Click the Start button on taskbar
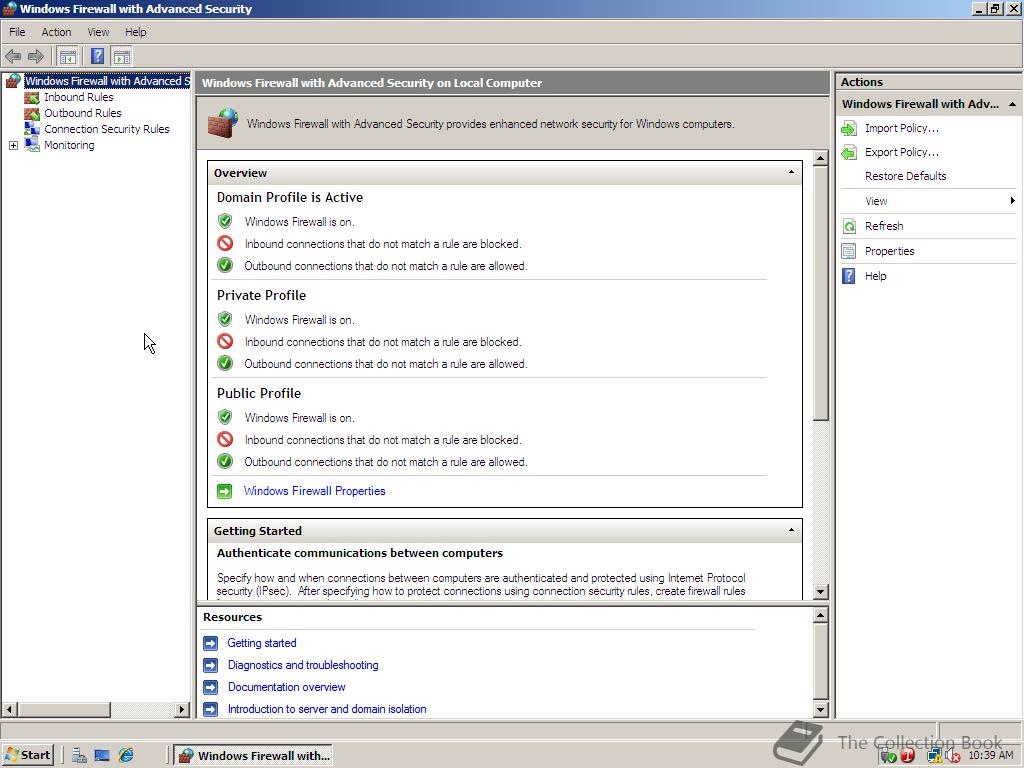The image size is (1024, 768). tap(27, 756)
